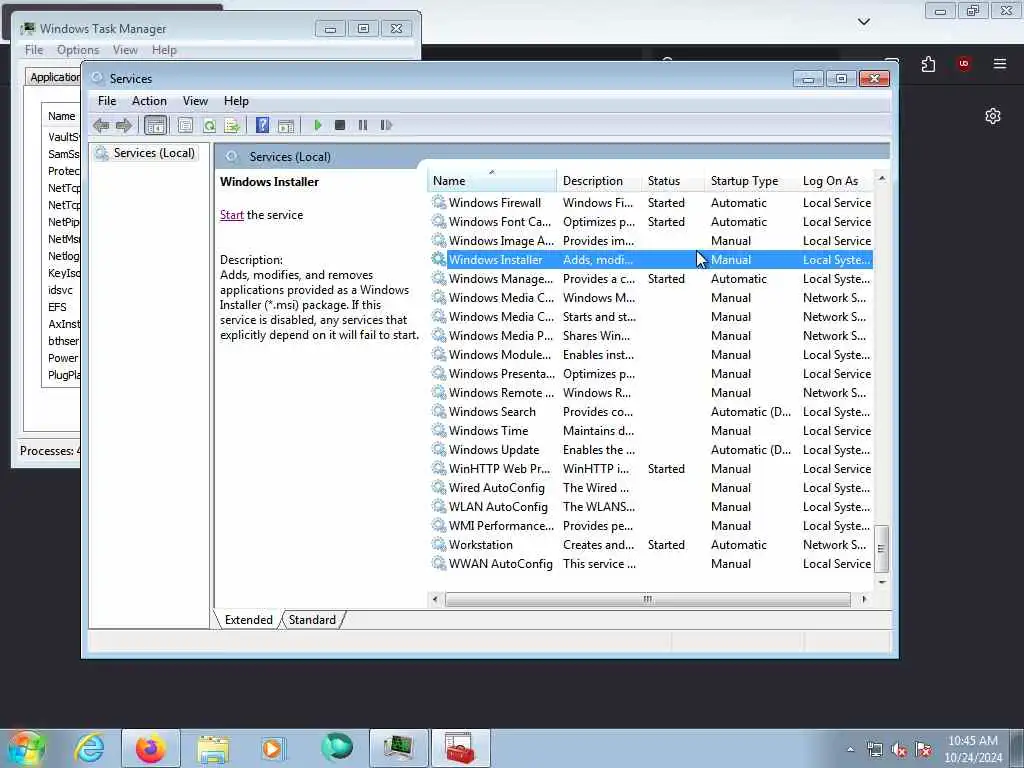Select the Wired AutoConfig service

coord(651,488)
